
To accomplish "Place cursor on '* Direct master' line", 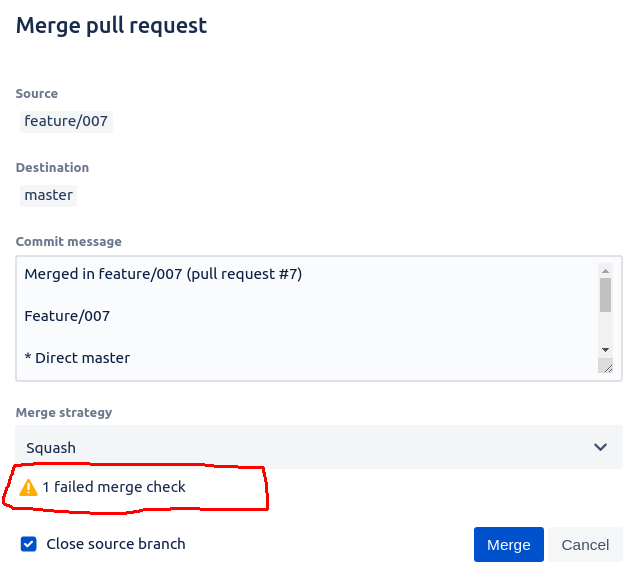I will coord(77,358).
